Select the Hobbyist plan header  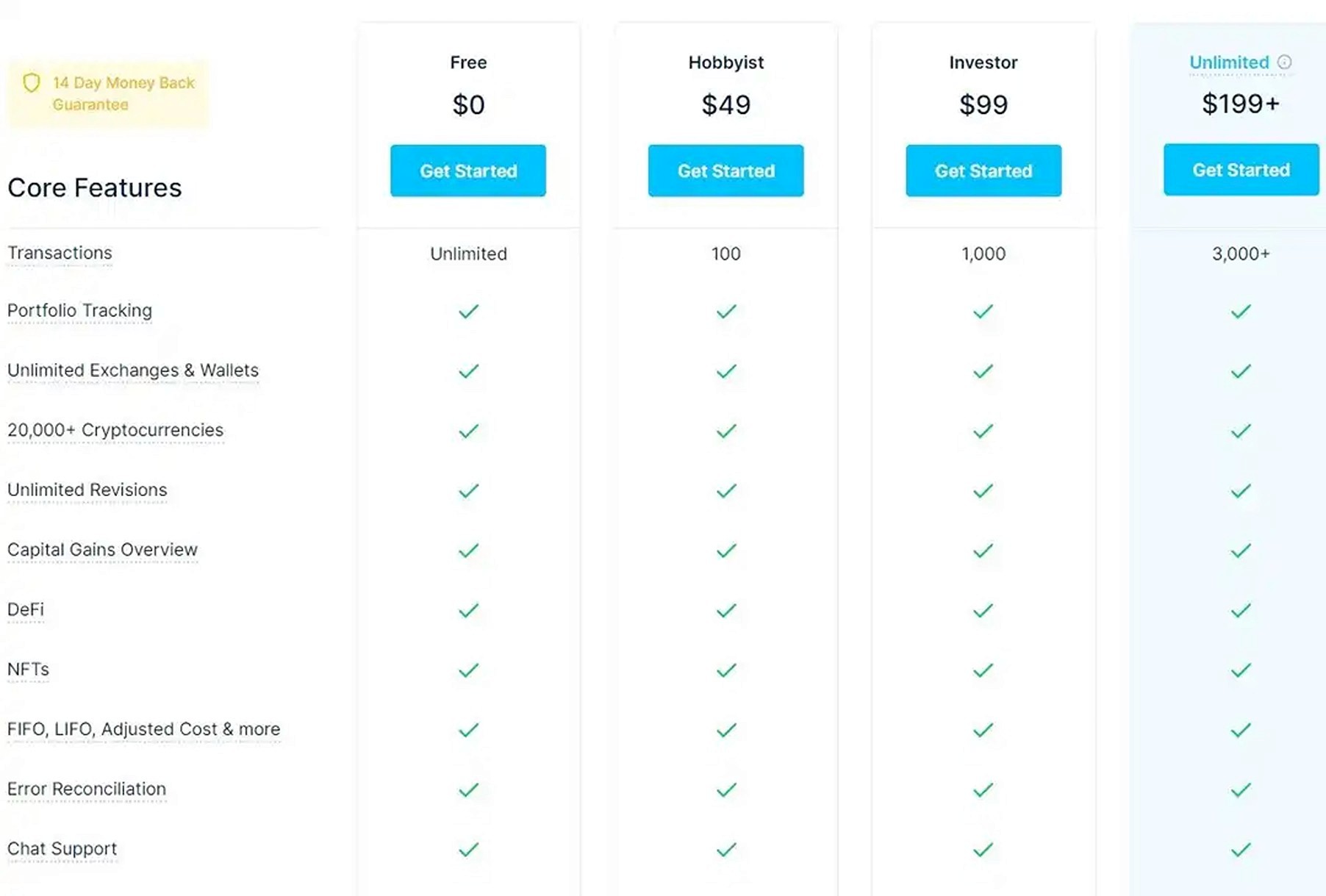click(x=725, y=62)
